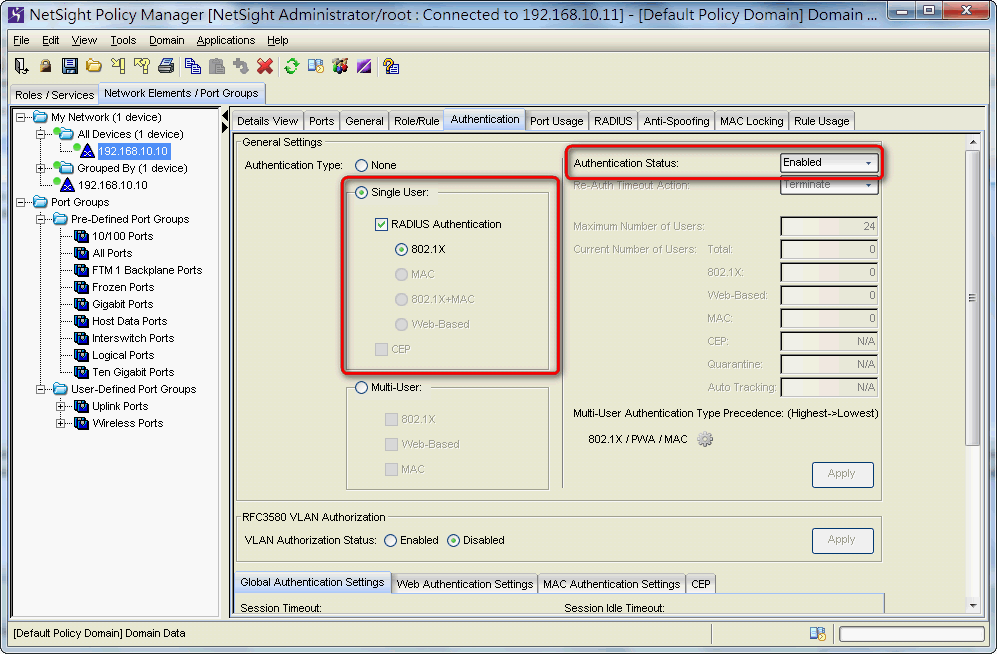The width and height of the screenshot is (997, 654).
Task: Open Re-Auth Timeout Action dropdown
Action: (x=829, y=185)
